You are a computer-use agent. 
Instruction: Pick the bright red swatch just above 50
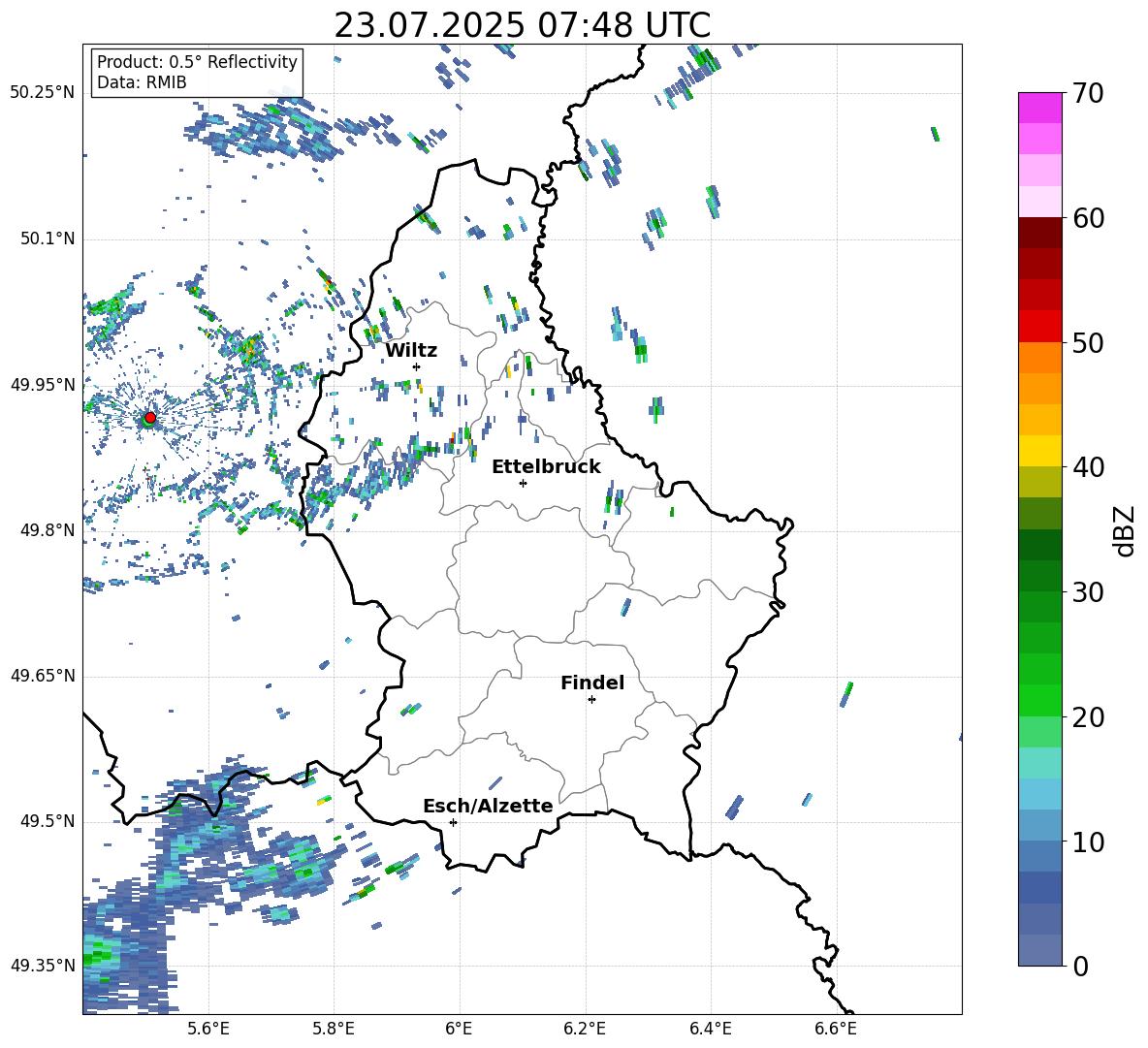pyautogui.click(x=1039, y=327)
